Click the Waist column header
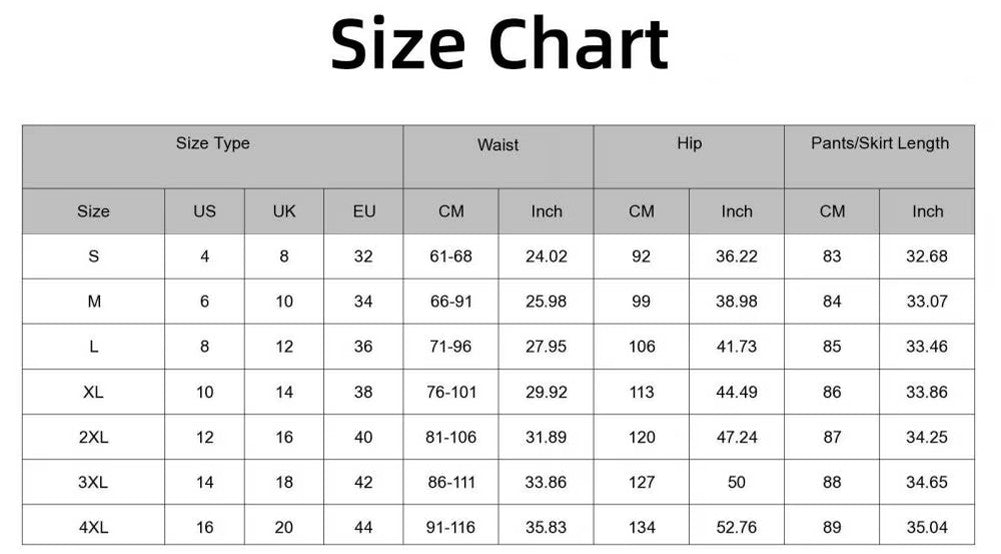 (498, 145)
